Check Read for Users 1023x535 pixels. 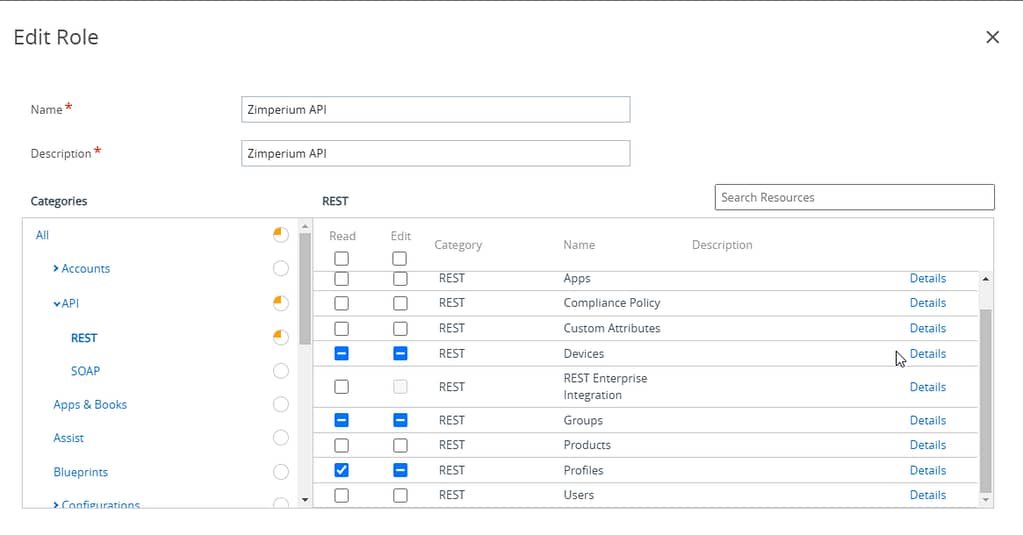(341, 495)
